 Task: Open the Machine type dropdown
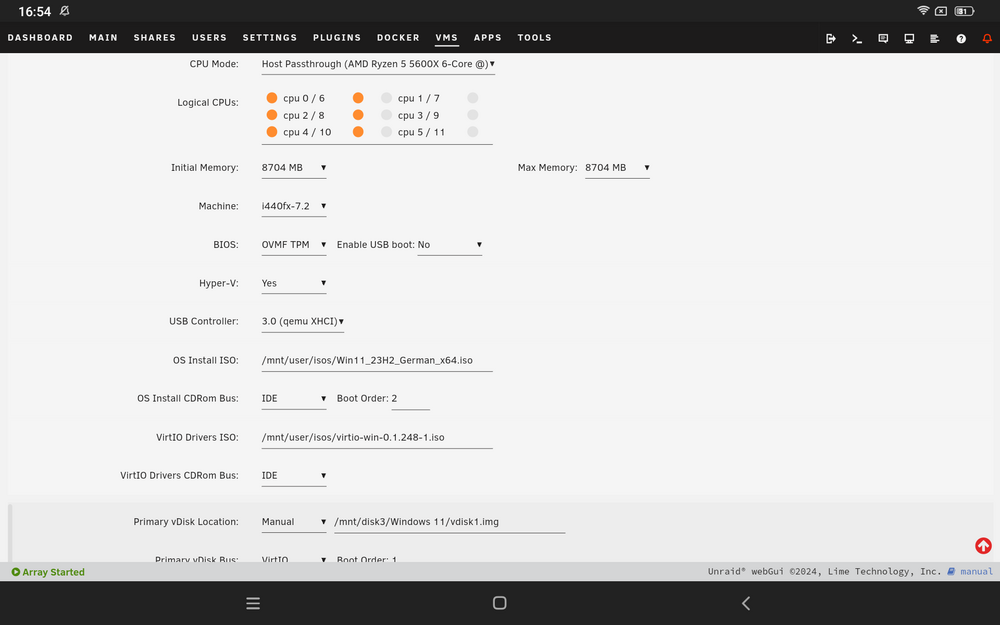tap(294, 206)
